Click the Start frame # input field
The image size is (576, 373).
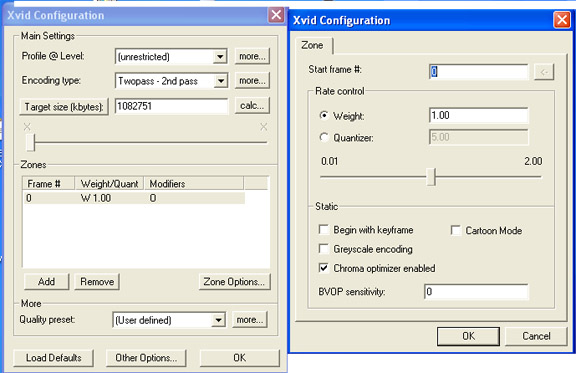click(x=479, y=71)
